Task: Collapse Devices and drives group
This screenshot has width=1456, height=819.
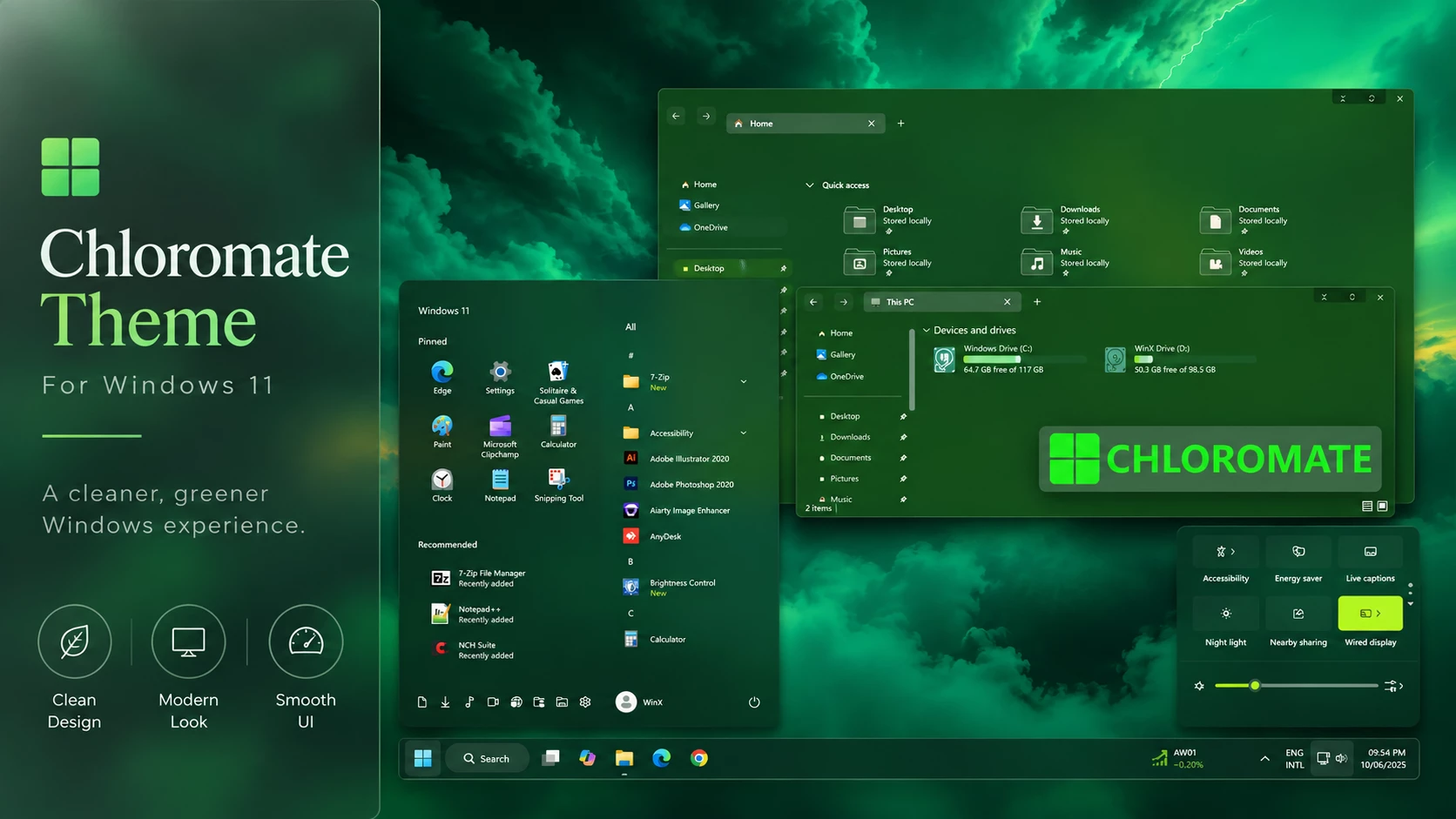Action: pos(927,331)
